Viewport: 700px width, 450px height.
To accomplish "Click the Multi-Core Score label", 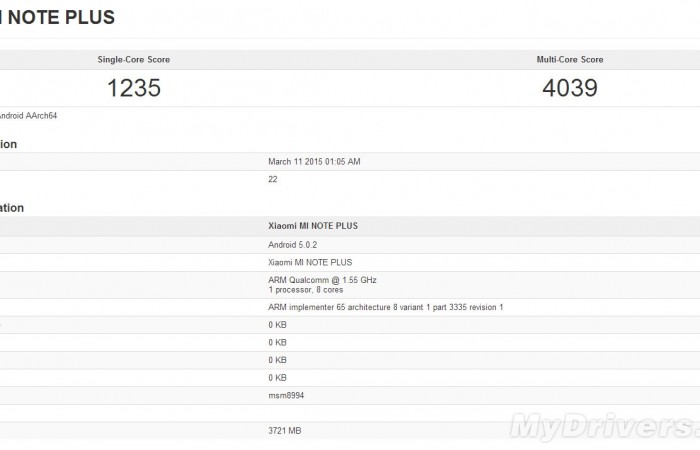I will pos(569,60).
